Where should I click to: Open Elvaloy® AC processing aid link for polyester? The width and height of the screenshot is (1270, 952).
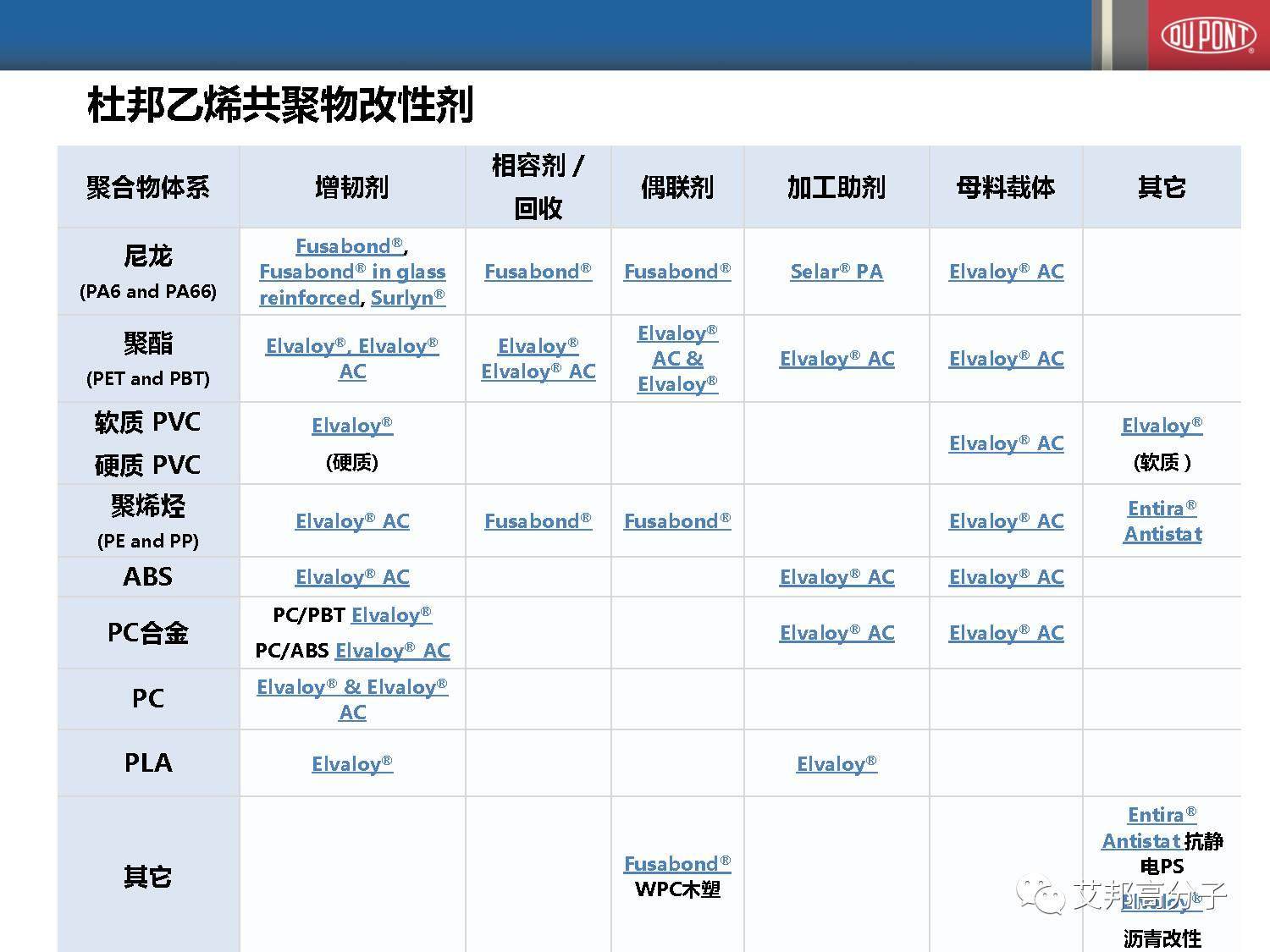[837, 359]
